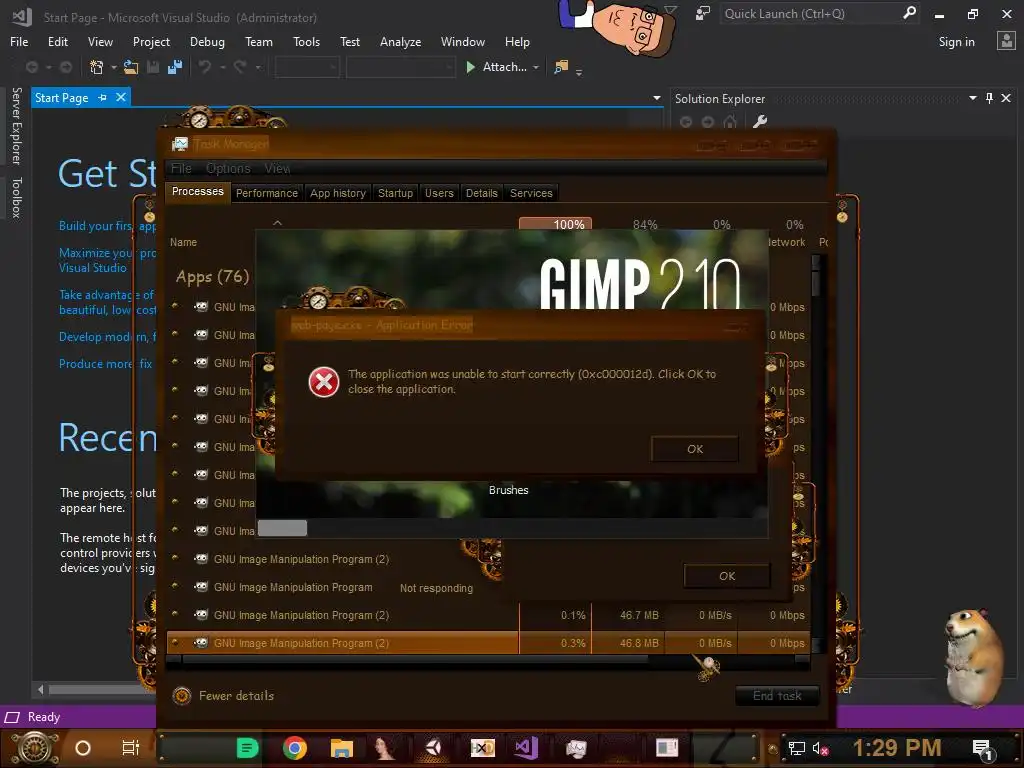
Task: Open the Action Center notification icon
Action: click(x=982, y=749)
